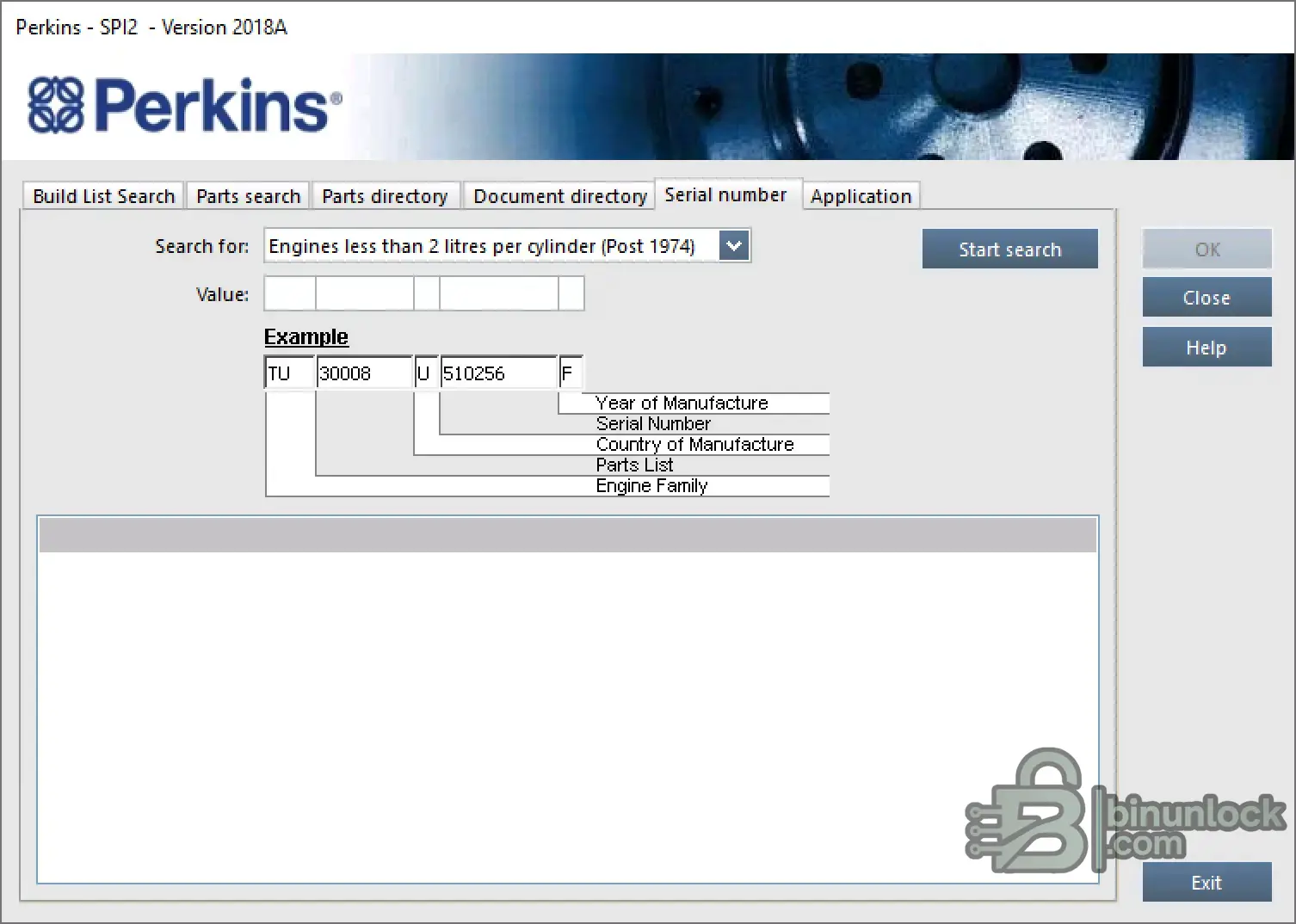Click the Country of Manufacture label

point(695,444)
